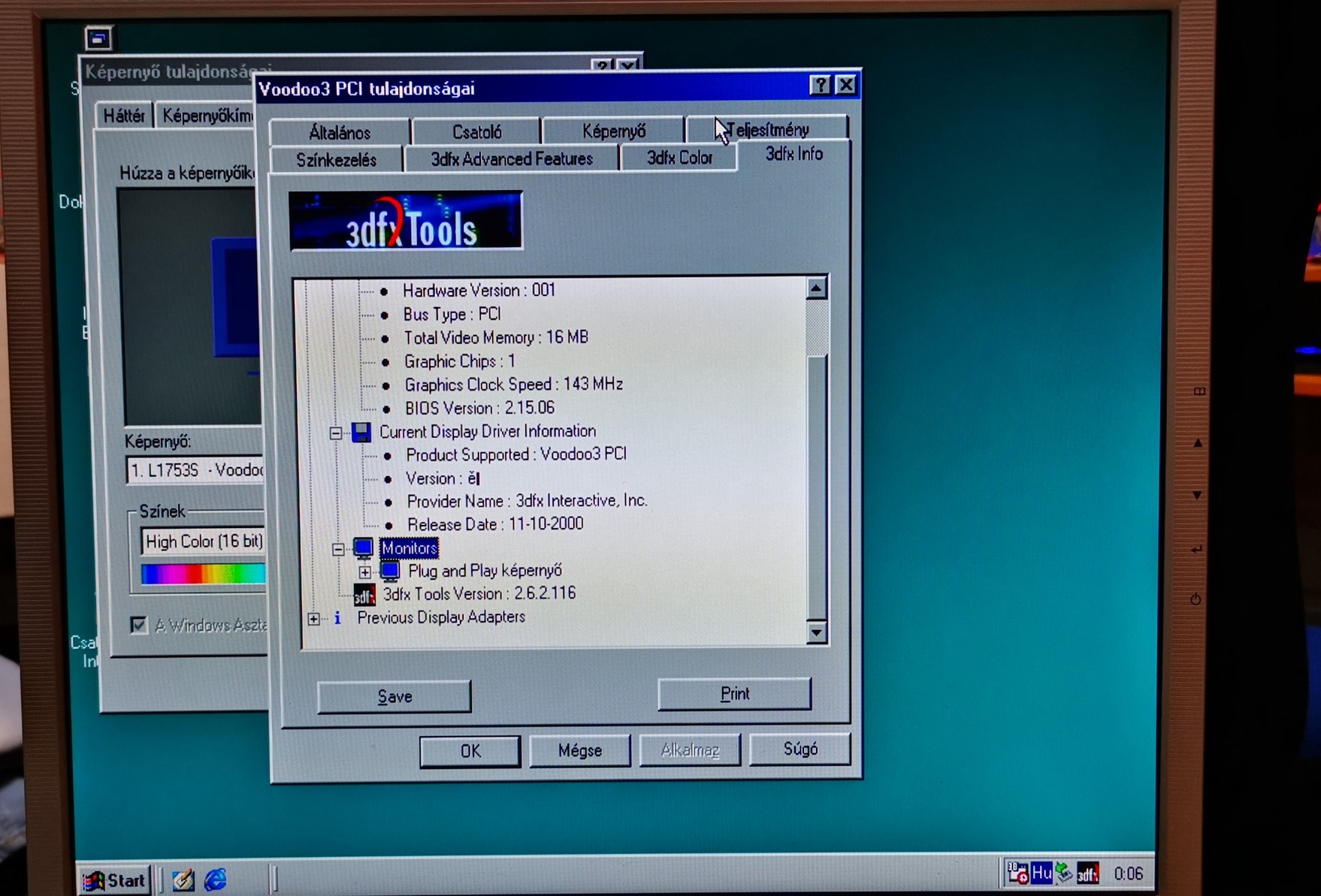Collapse the Monitors tree node
Viewport: 1321px width, 896px height.
338,549
